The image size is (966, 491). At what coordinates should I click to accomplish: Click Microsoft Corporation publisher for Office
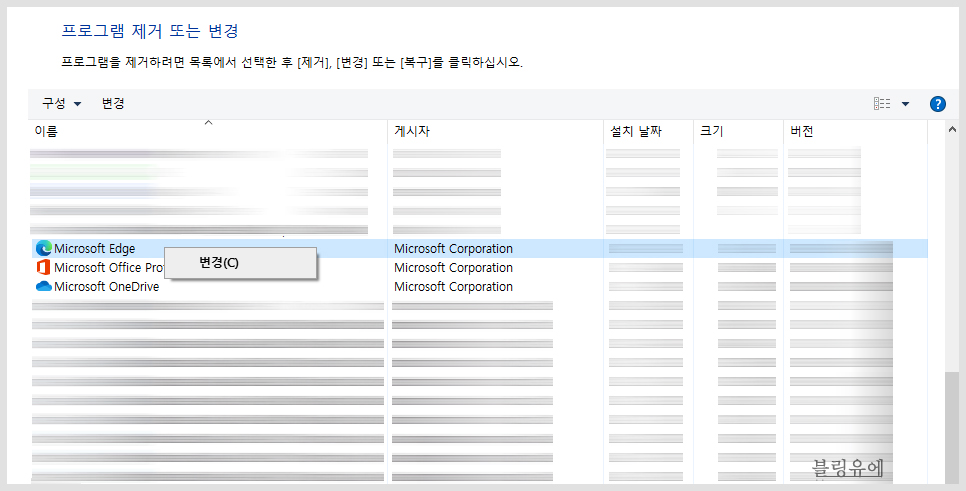click(453, 267)
